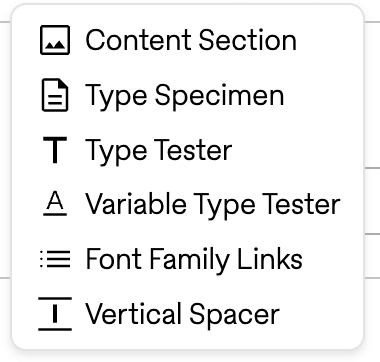380x362 pixels.
Task: Click the "Type Specimen" text label
Action: point(185,97)
